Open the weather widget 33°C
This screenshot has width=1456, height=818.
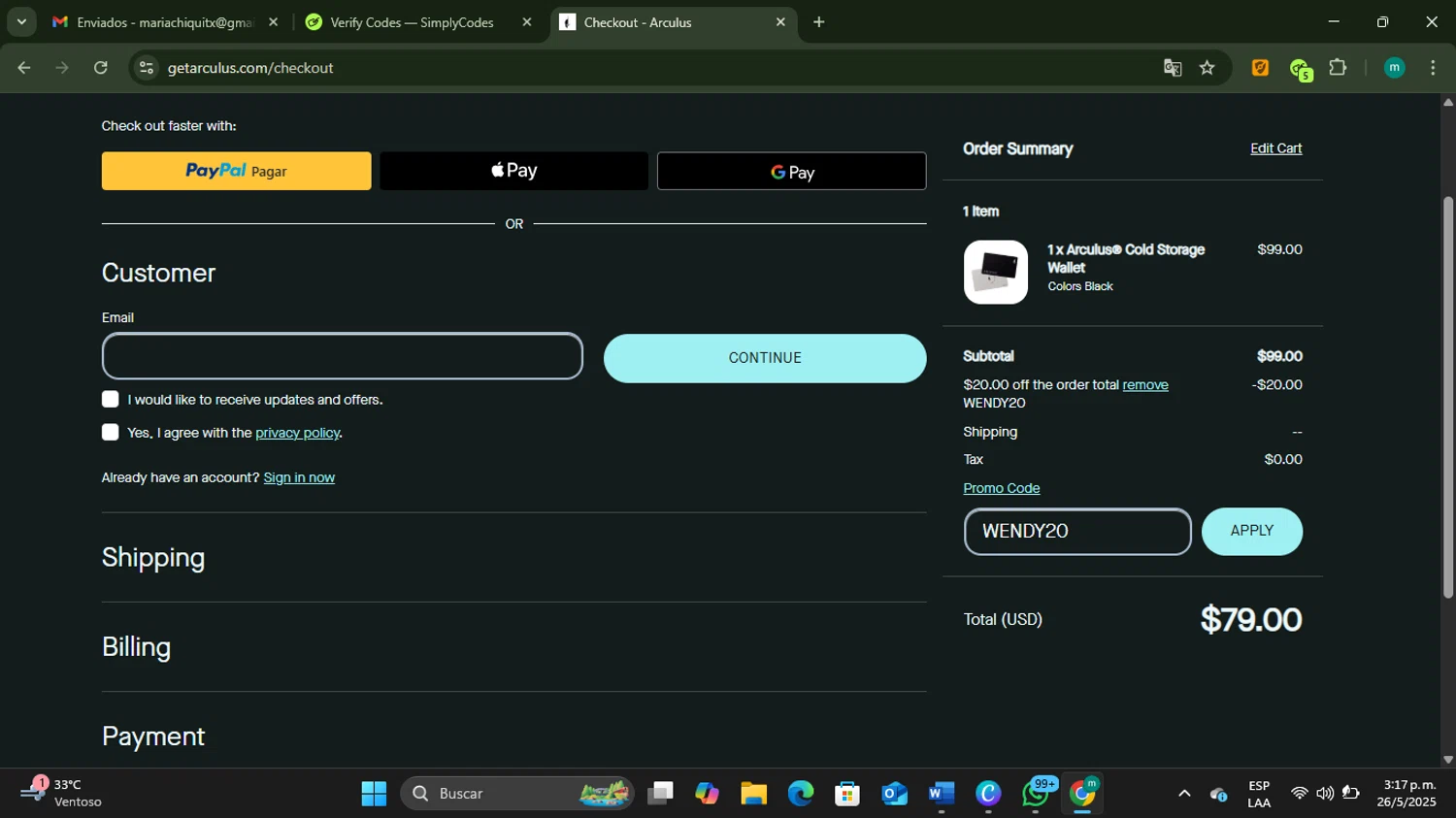point(63,793)
